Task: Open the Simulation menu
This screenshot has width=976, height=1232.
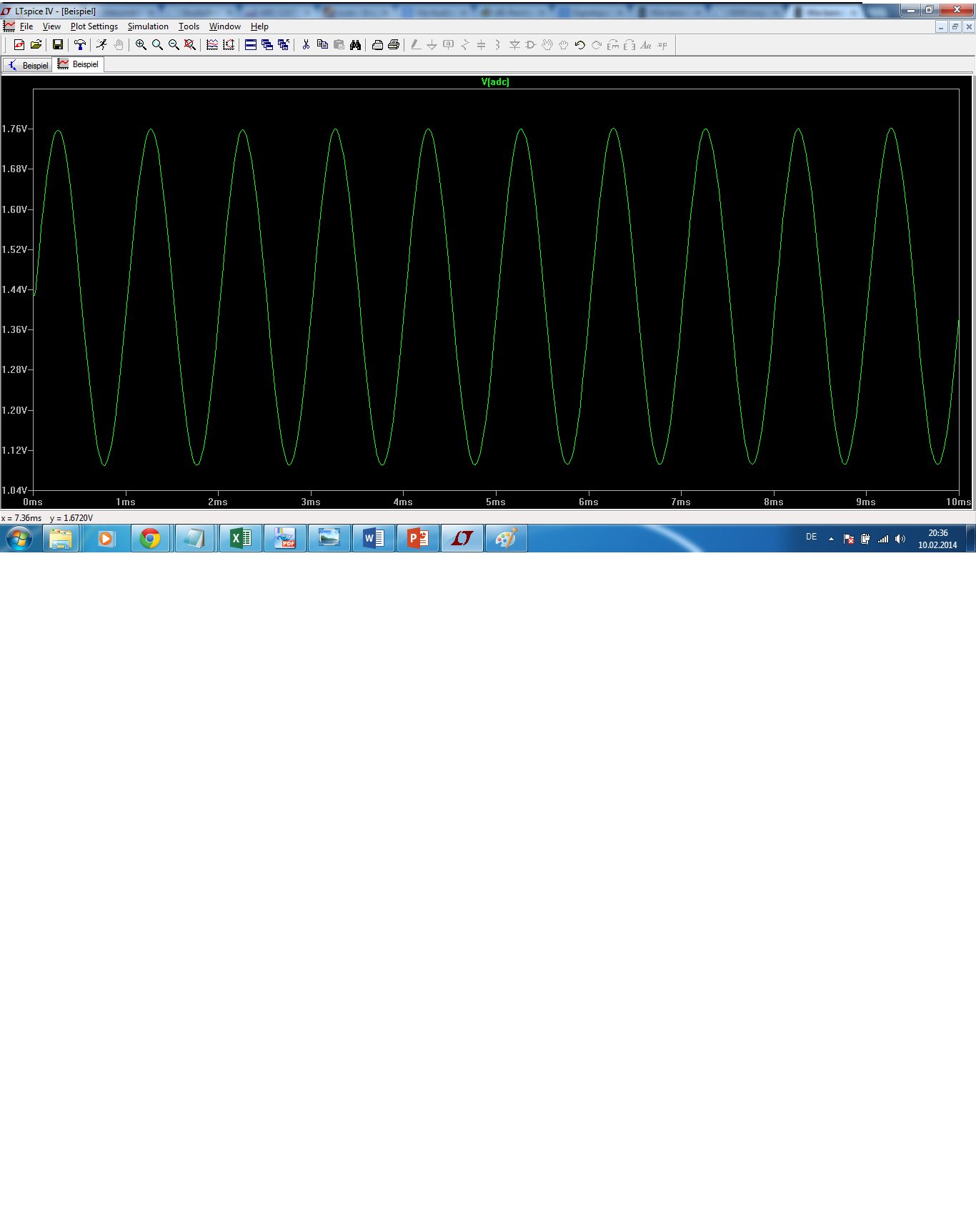Action: 148,26
